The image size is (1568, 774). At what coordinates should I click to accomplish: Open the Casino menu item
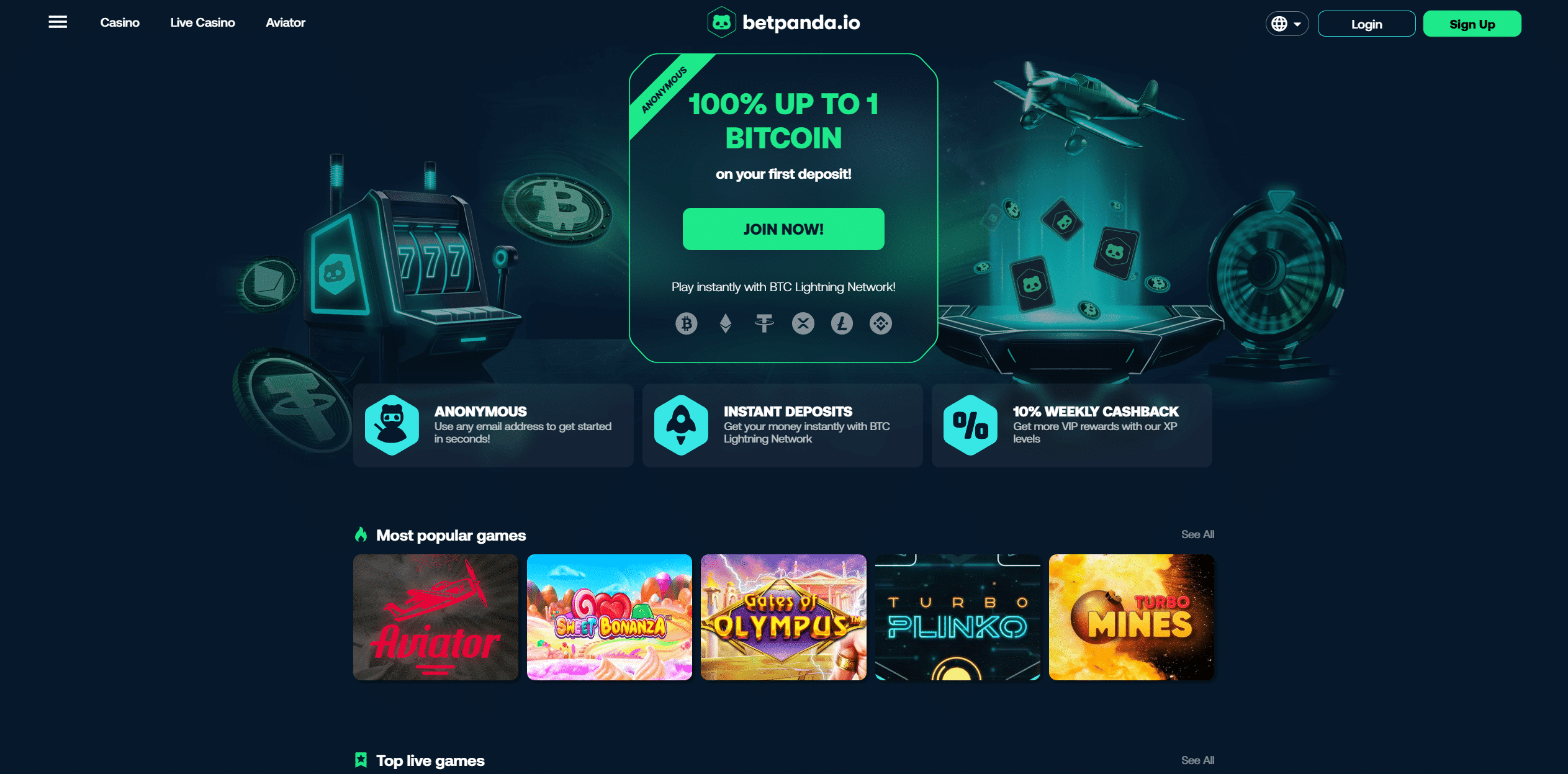click(x=120, y=22)
